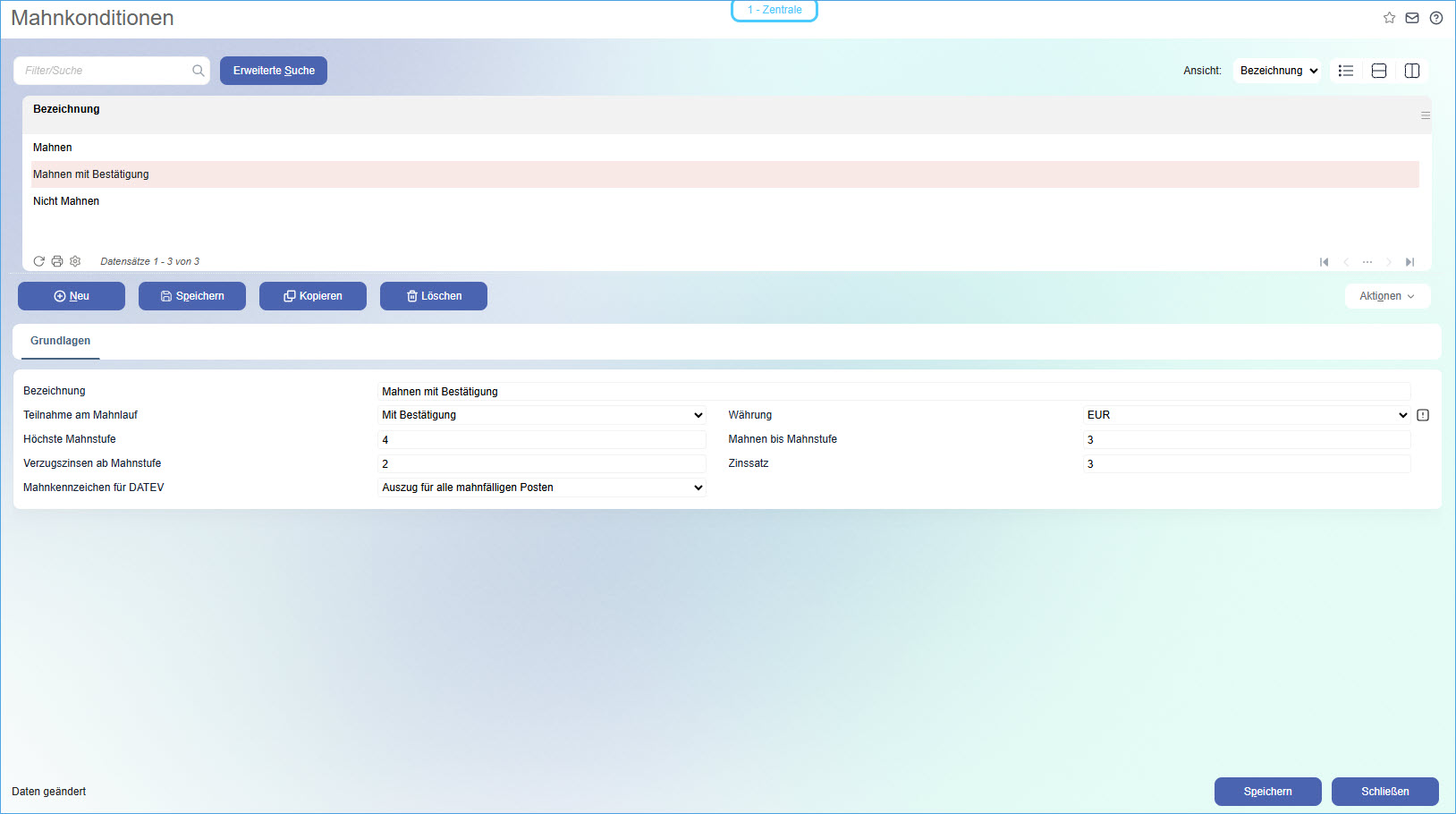Open the mail envelope icon
This screenshot has height=814, width=1456.
[1412, 18]
